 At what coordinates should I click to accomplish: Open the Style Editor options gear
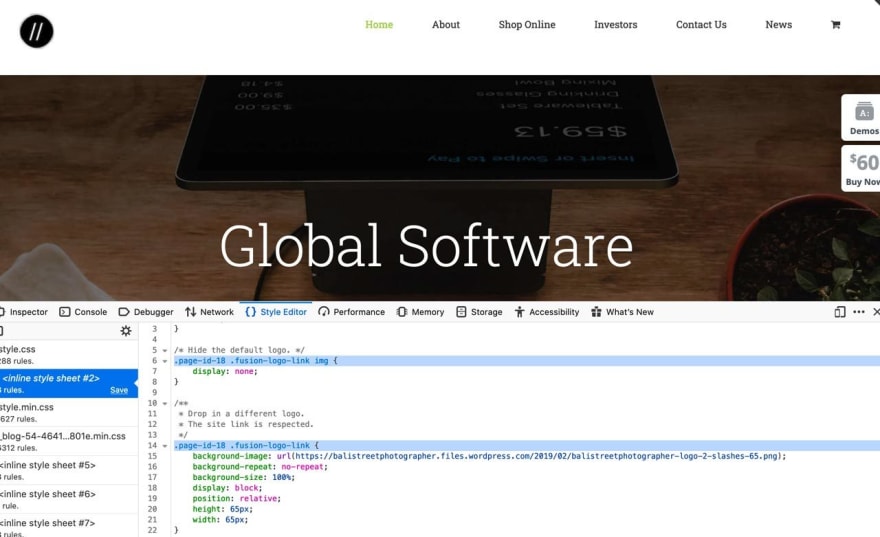[x=126, y=331]
